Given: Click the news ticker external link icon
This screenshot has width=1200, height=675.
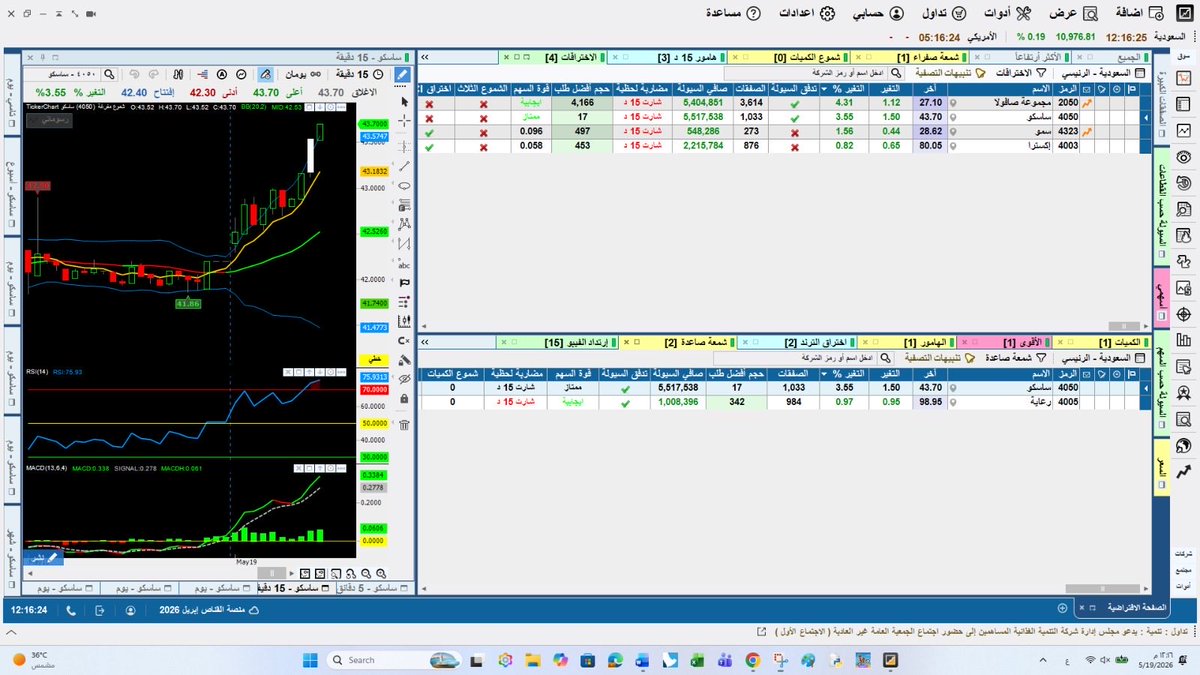Looking at the screenshot, I should click(762, 632).
